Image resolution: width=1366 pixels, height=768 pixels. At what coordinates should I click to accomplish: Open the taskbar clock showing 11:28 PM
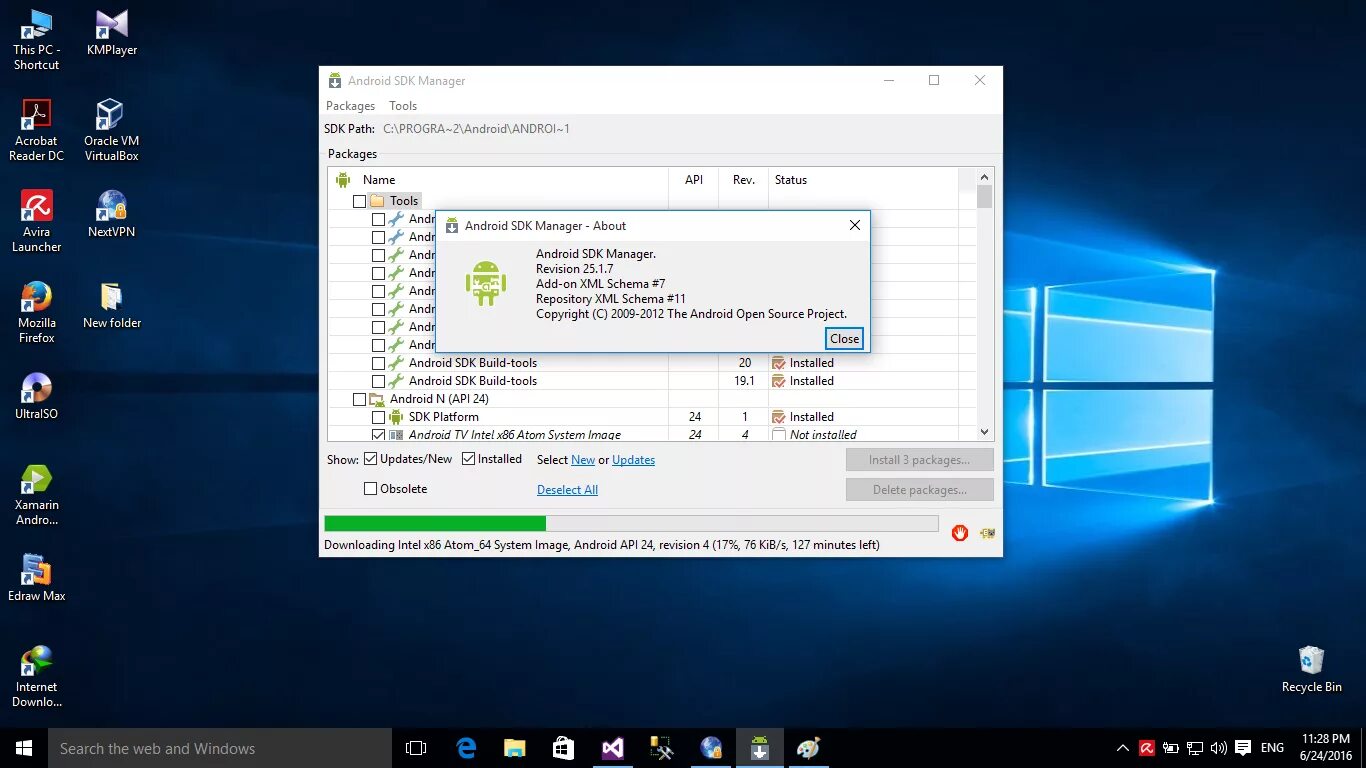click(1325, 748)
